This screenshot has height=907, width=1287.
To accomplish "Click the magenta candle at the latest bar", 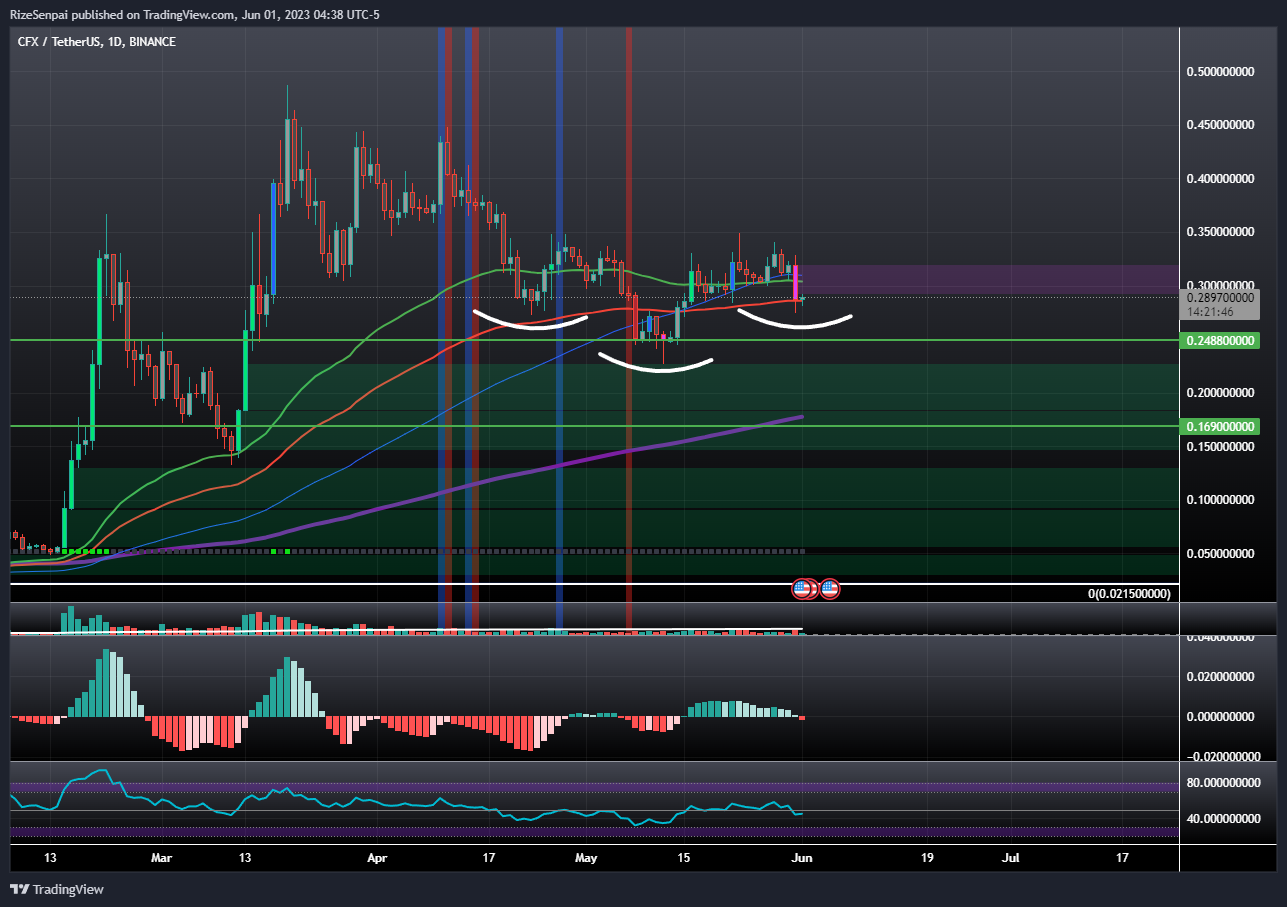I will click(796, 282).
